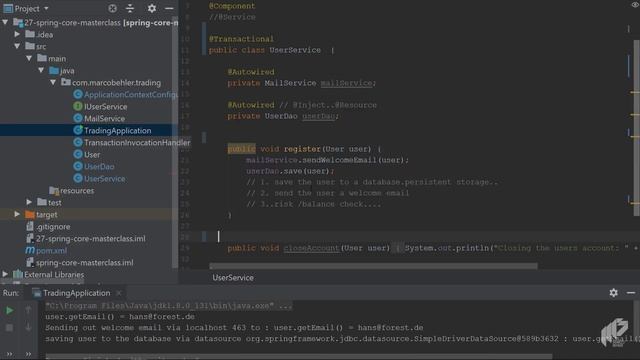Open the Project view dropdown

[x=46, y=8]
